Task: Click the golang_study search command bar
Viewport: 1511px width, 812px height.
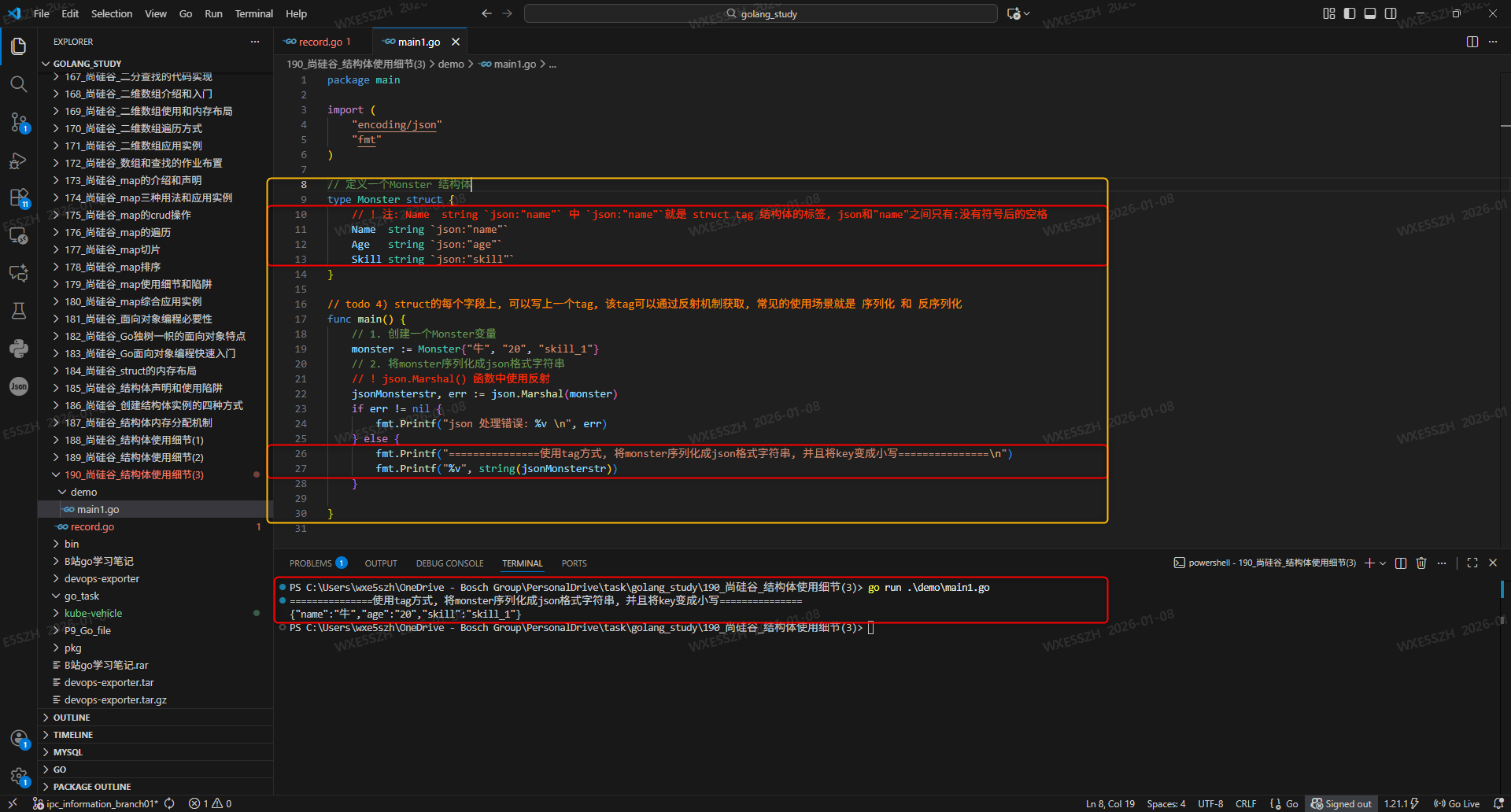Action: 760,13
